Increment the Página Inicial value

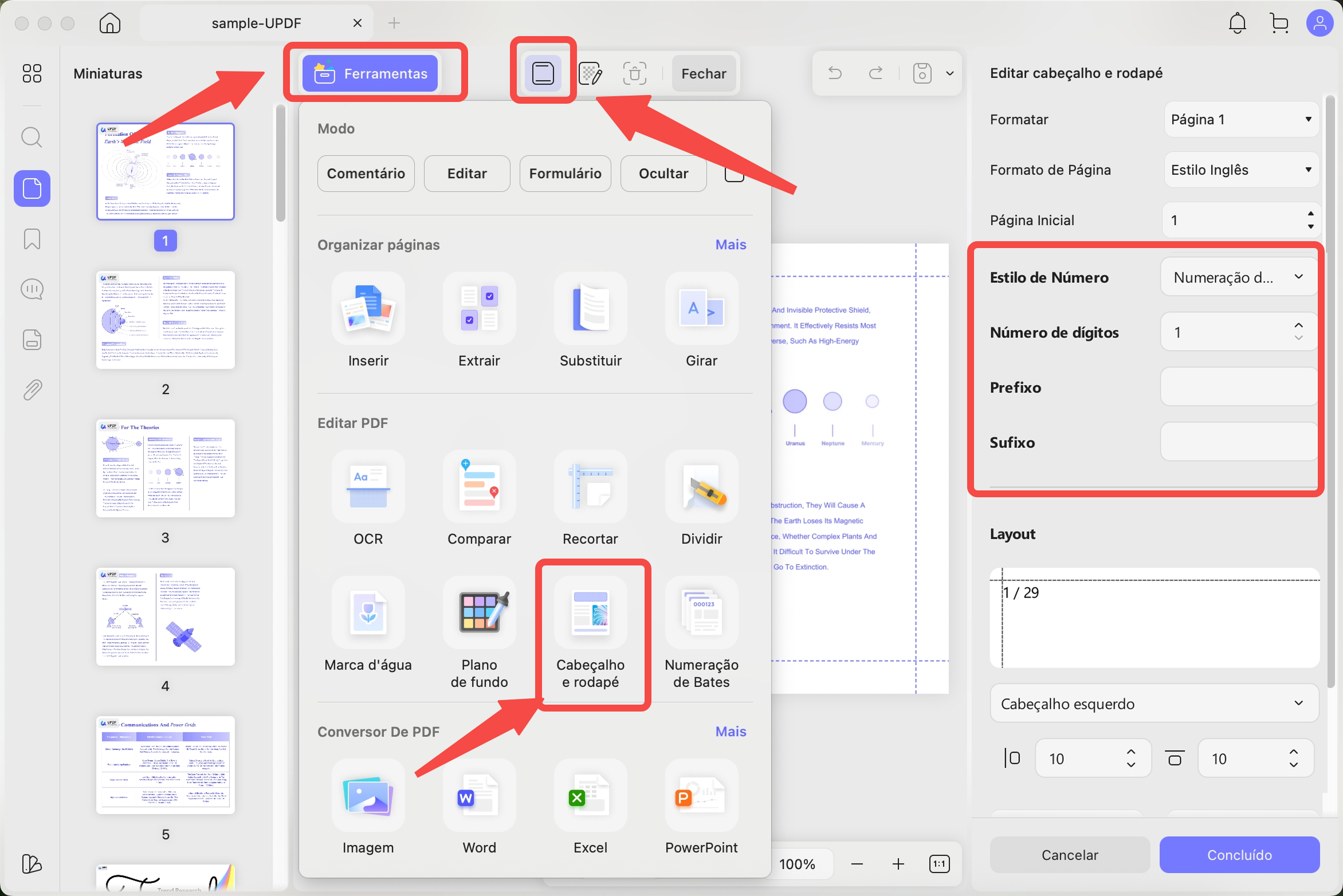[1310, 214]
